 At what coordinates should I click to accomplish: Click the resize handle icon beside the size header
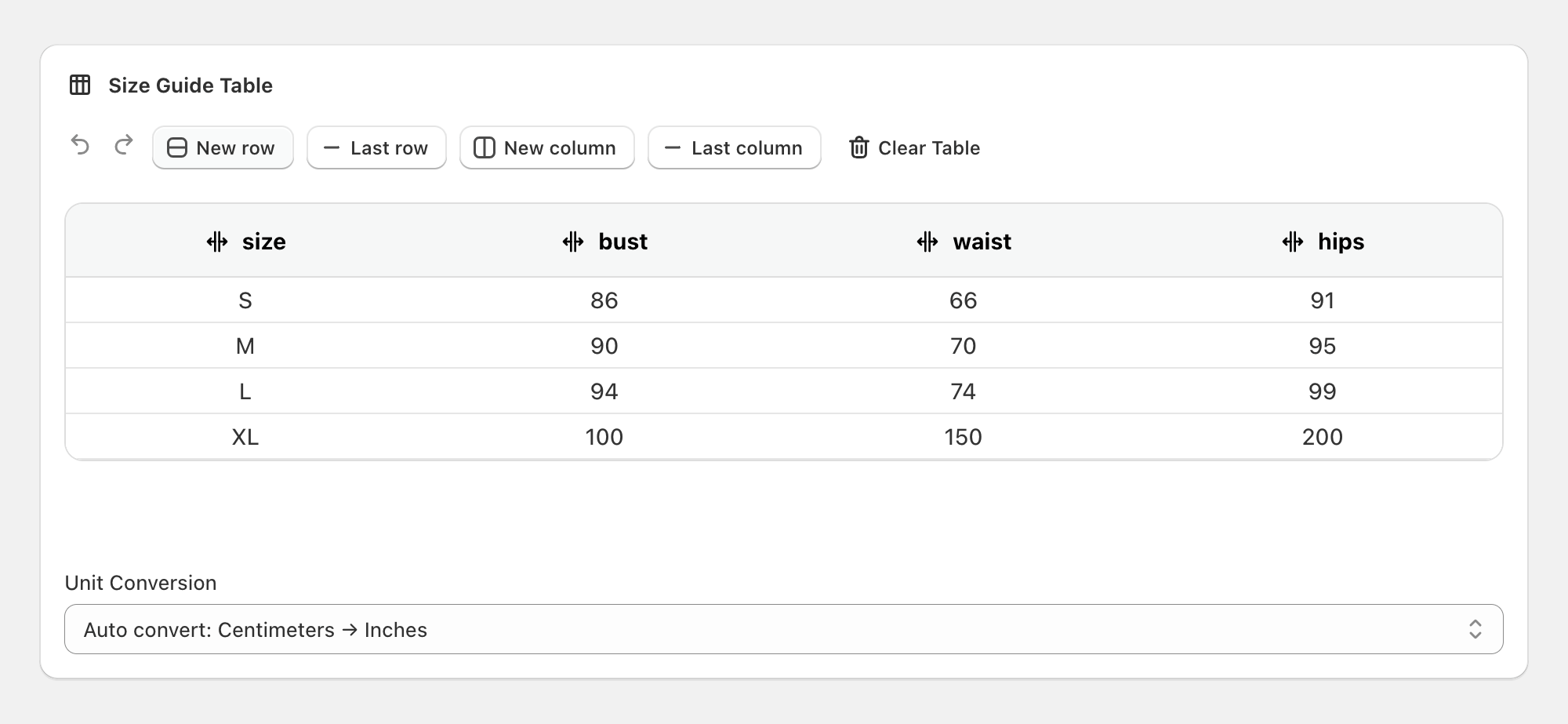(x=217, y=242)
